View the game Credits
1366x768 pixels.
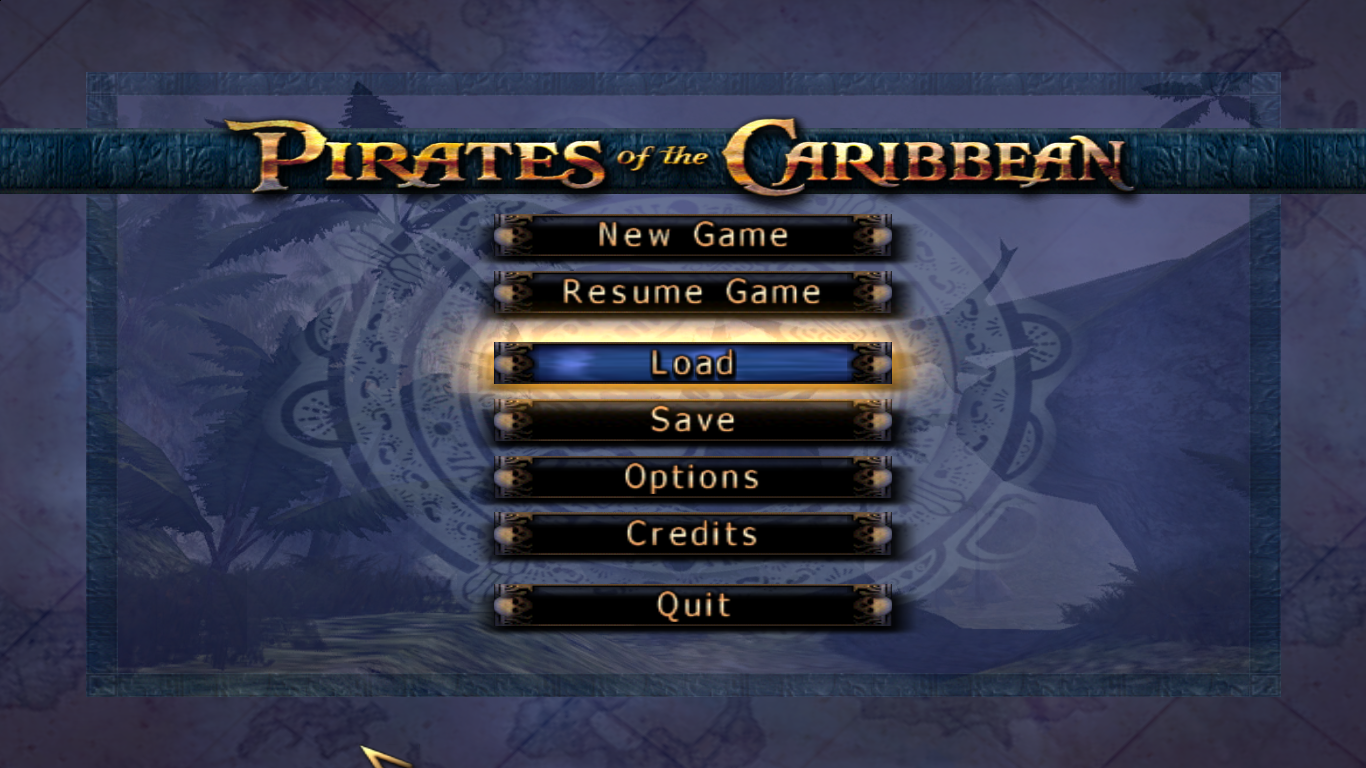[692, 534]
